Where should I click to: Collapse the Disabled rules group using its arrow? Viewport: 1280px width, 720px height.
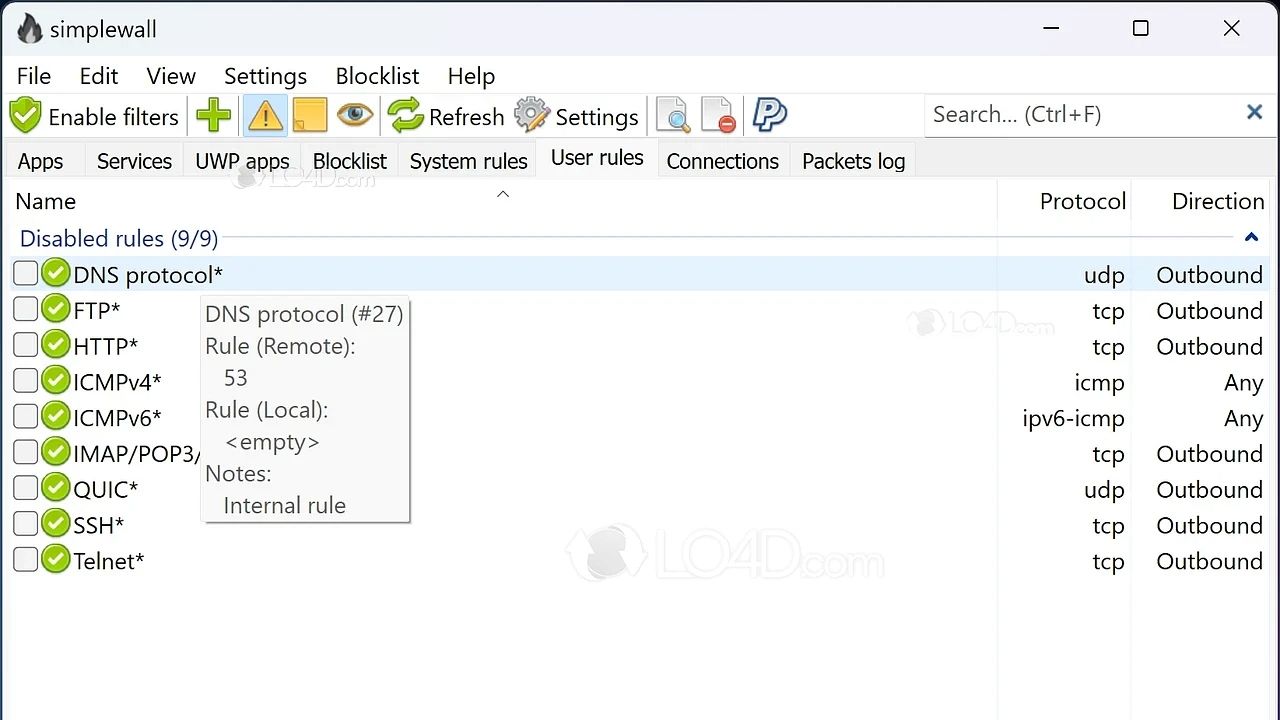coord(1250,238)
